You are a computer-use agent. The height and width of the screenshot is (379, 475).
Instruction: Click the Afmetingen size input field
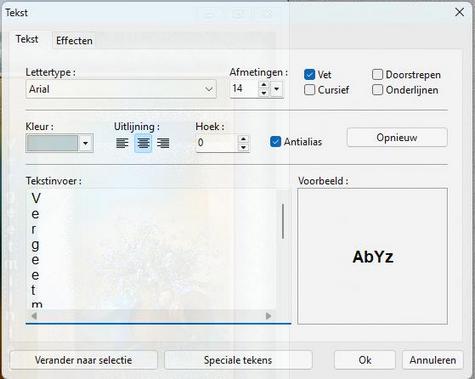(244, 89)
